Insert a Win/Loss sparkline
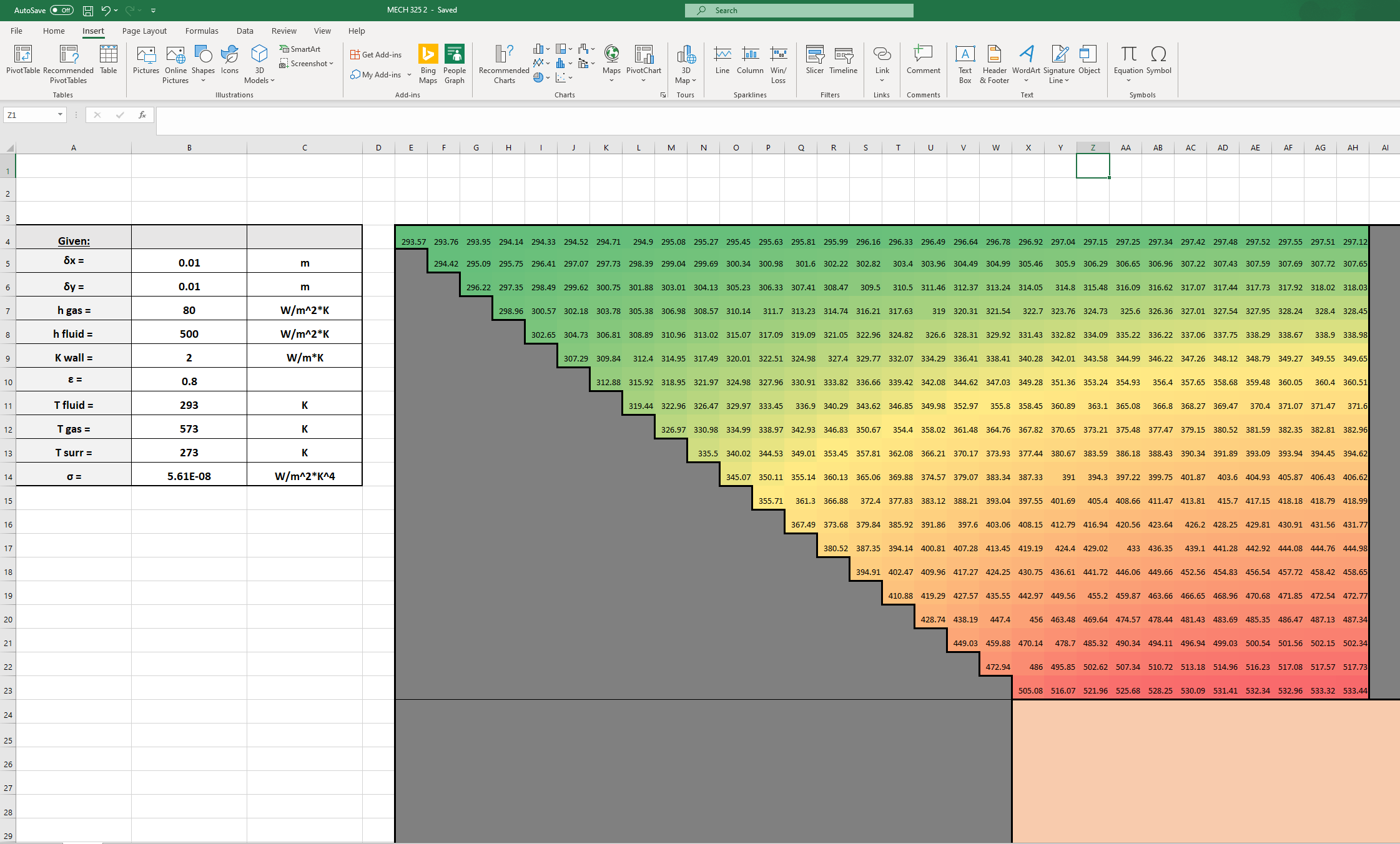 click(779, 64)
